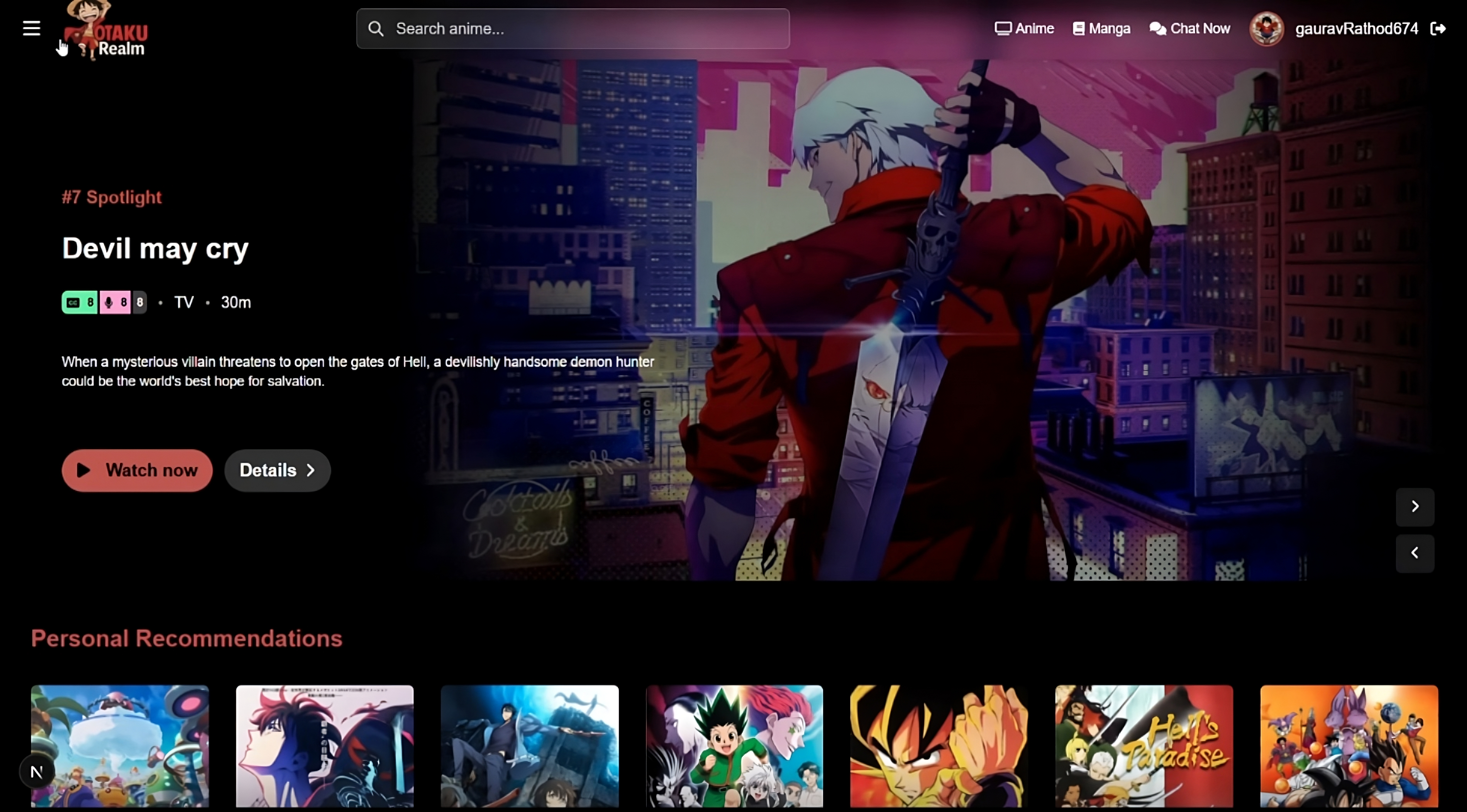This screenshot has height=812, width=1467.
Task: Click the search magnifier icon
Action: pos(376,29)
